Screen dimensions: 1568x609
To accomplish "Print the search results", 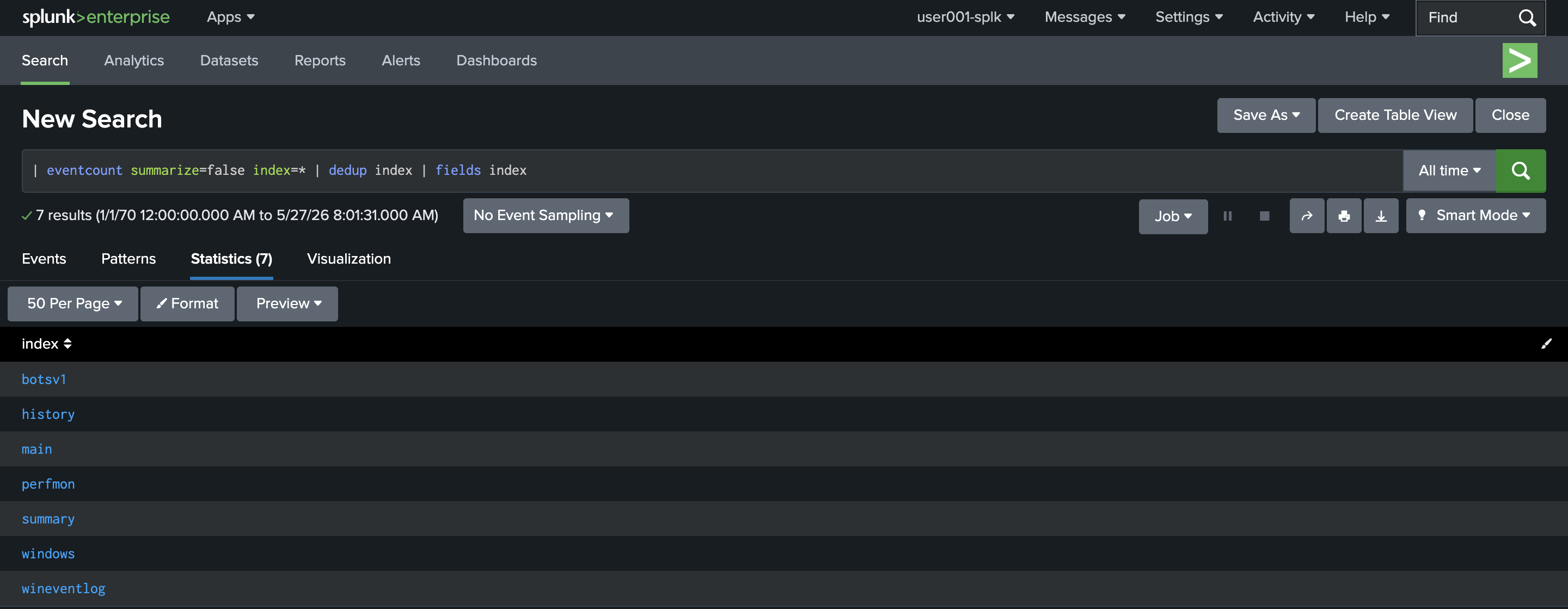I will [1344, 216].
